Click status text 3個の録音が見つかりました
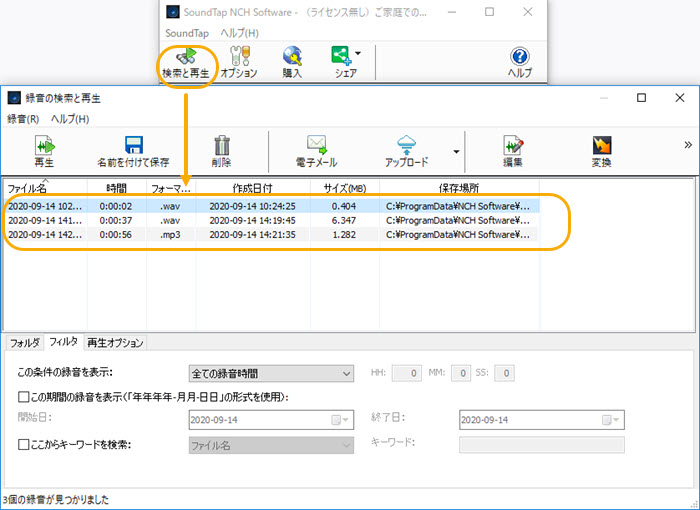Viewport: 700px width, 510px height. click(x=55, y=500)
